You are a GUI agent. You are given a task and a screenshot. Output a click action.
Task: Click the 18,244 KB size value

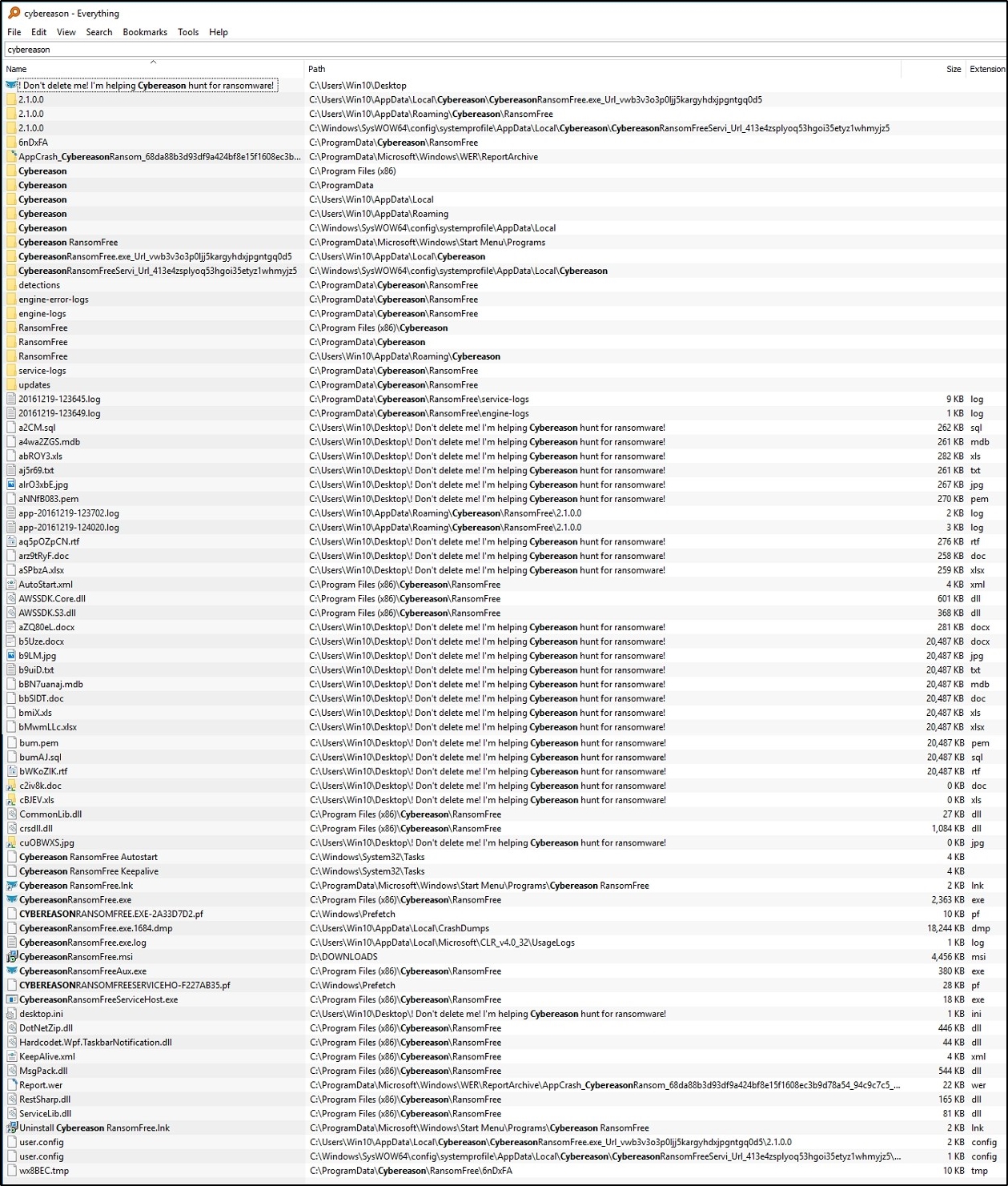coord(946,928)
